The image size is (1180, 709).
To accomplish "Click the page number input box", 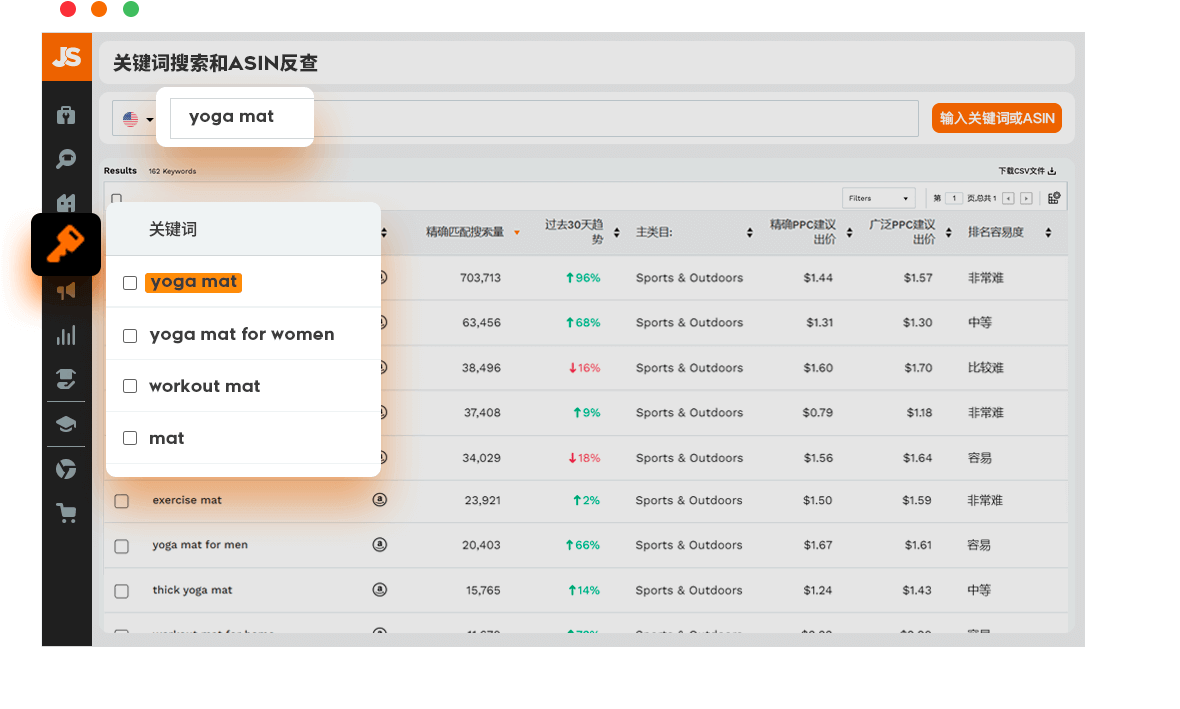I will tap(953, 198).
